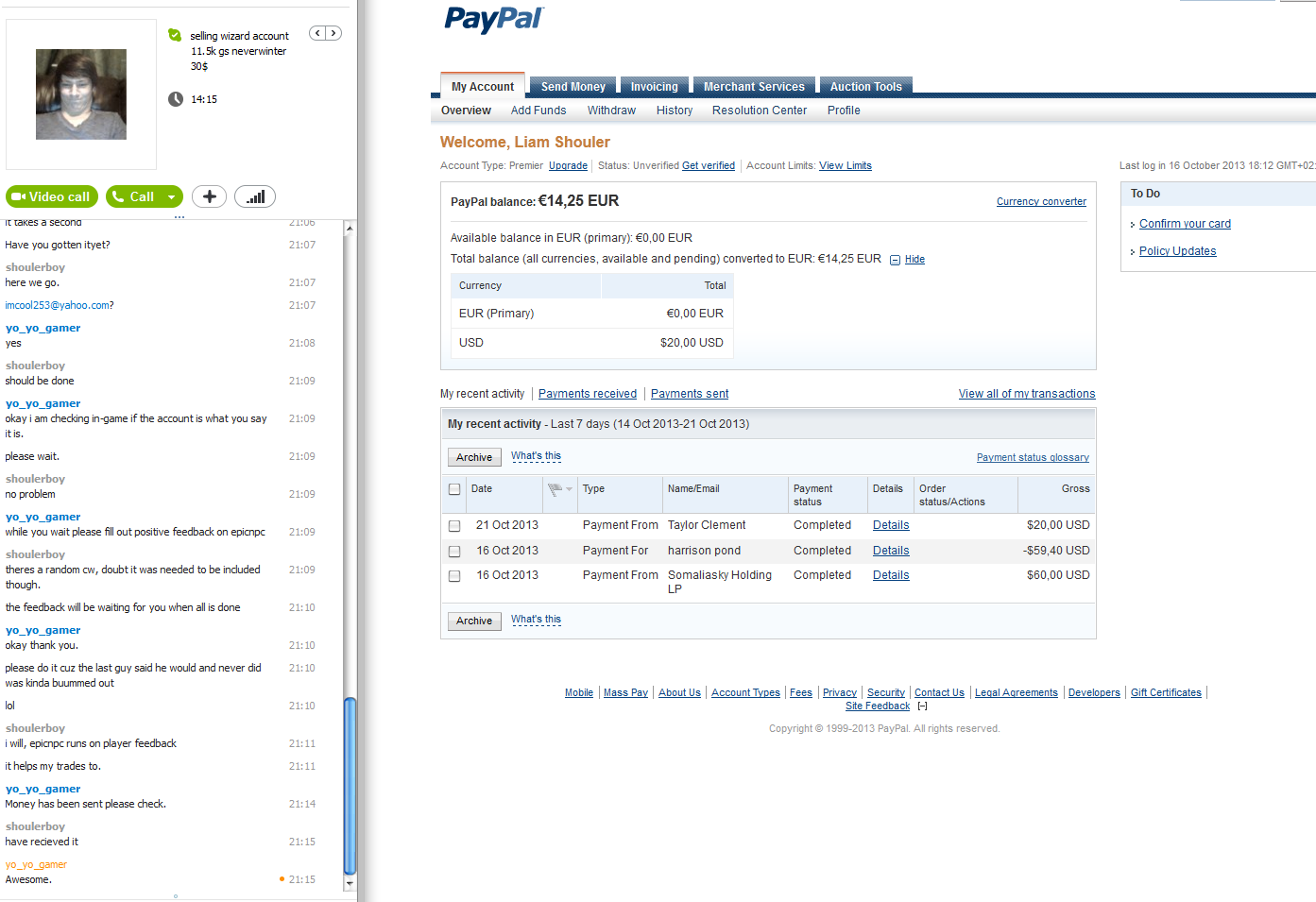Open the My Account tab
1316x902 pixels.
483,86
